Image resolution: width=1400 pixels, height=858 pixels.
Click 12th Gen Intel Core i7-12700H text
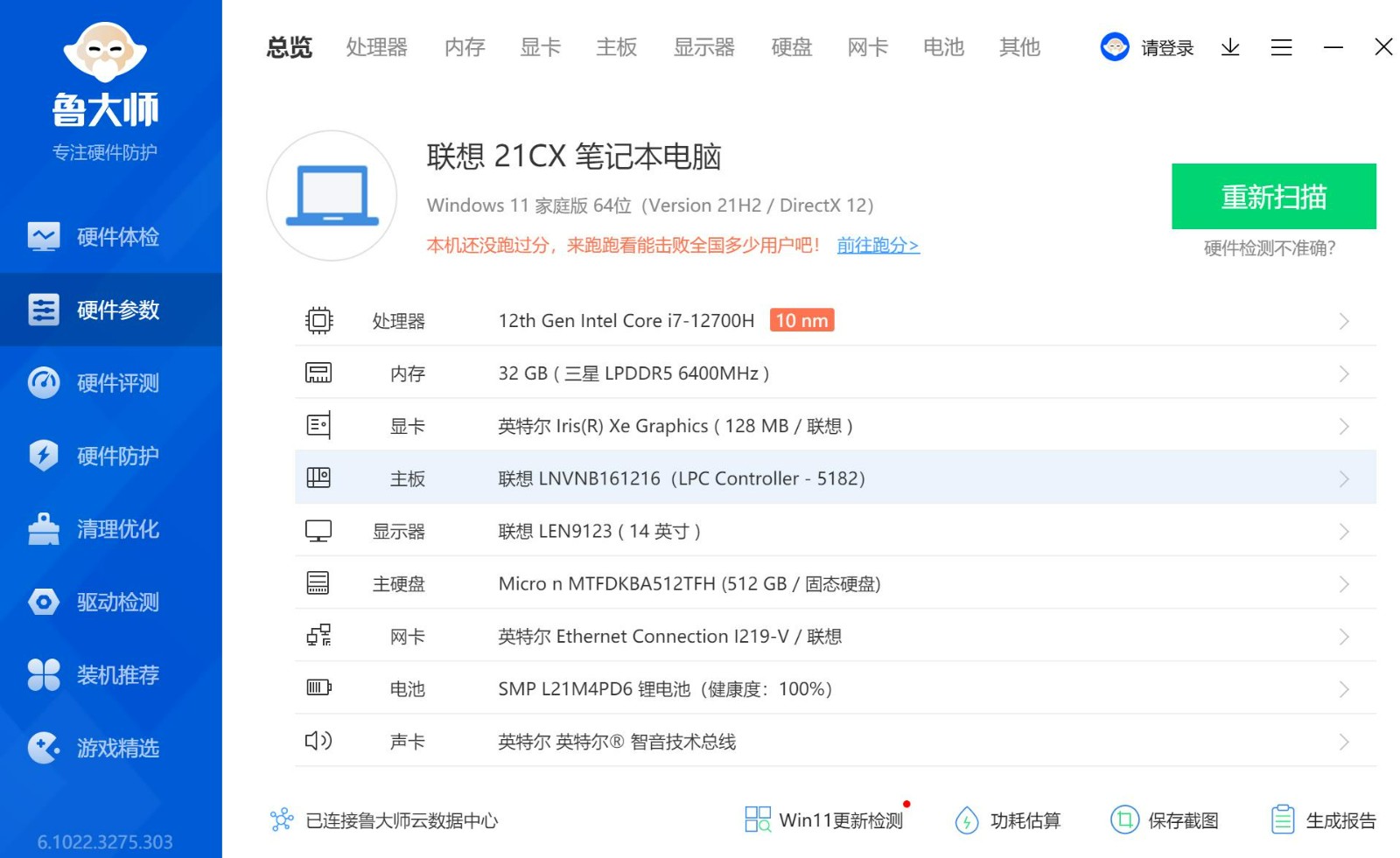pos(626,321)
